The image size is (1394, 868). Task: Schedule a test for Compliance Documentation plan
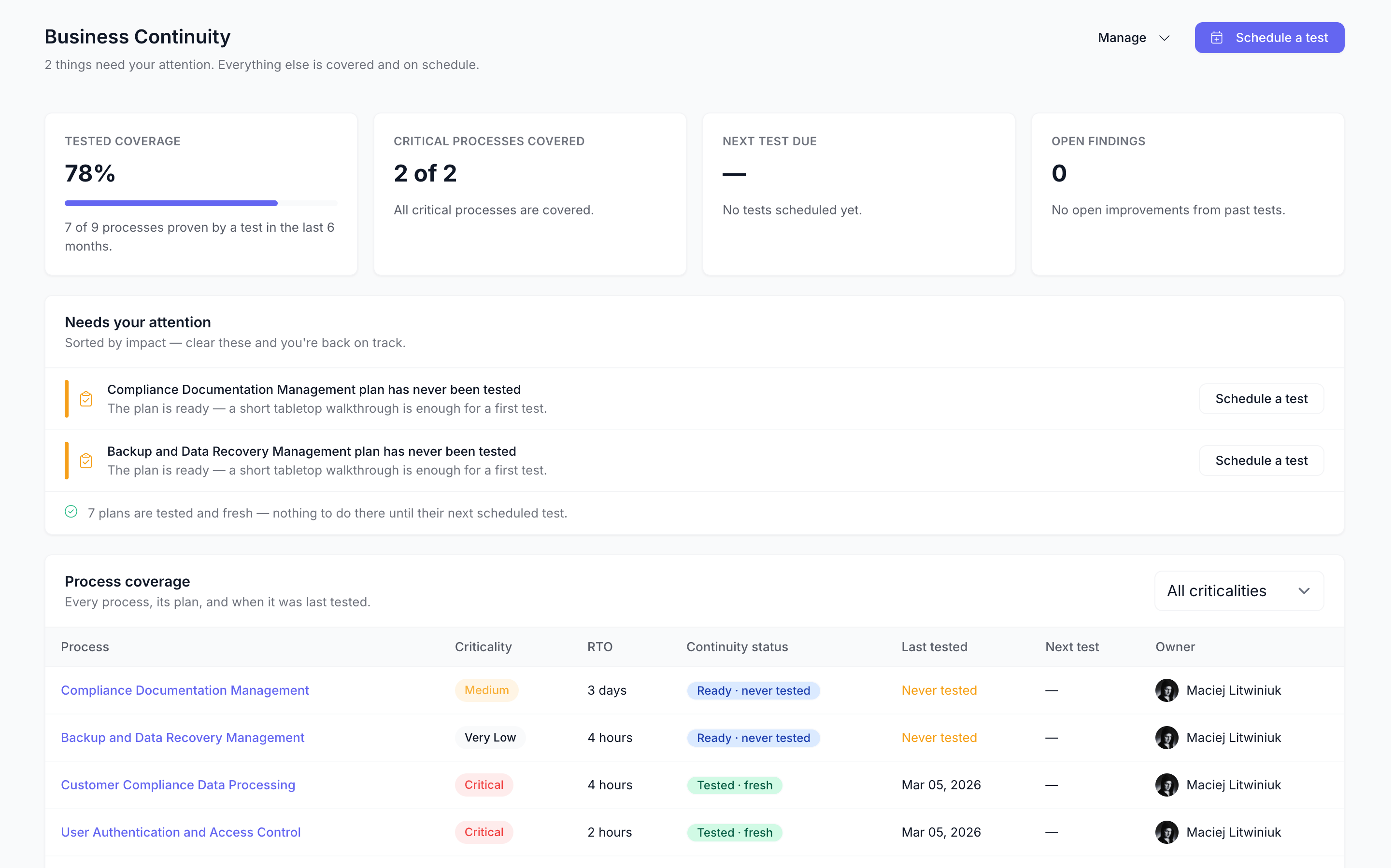tap(1261, 399)
